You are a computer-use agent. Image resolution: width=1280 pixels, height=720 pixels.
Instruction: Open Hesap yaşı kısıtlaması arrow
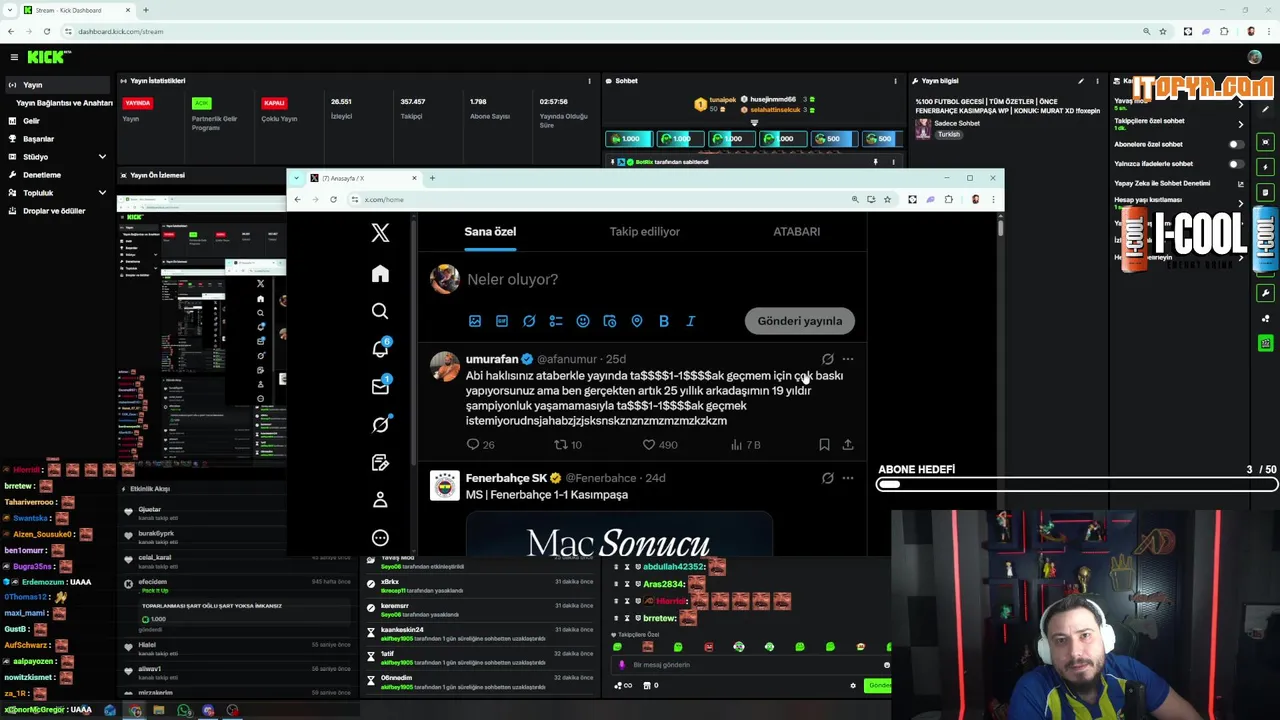[x=1241, y=203]
